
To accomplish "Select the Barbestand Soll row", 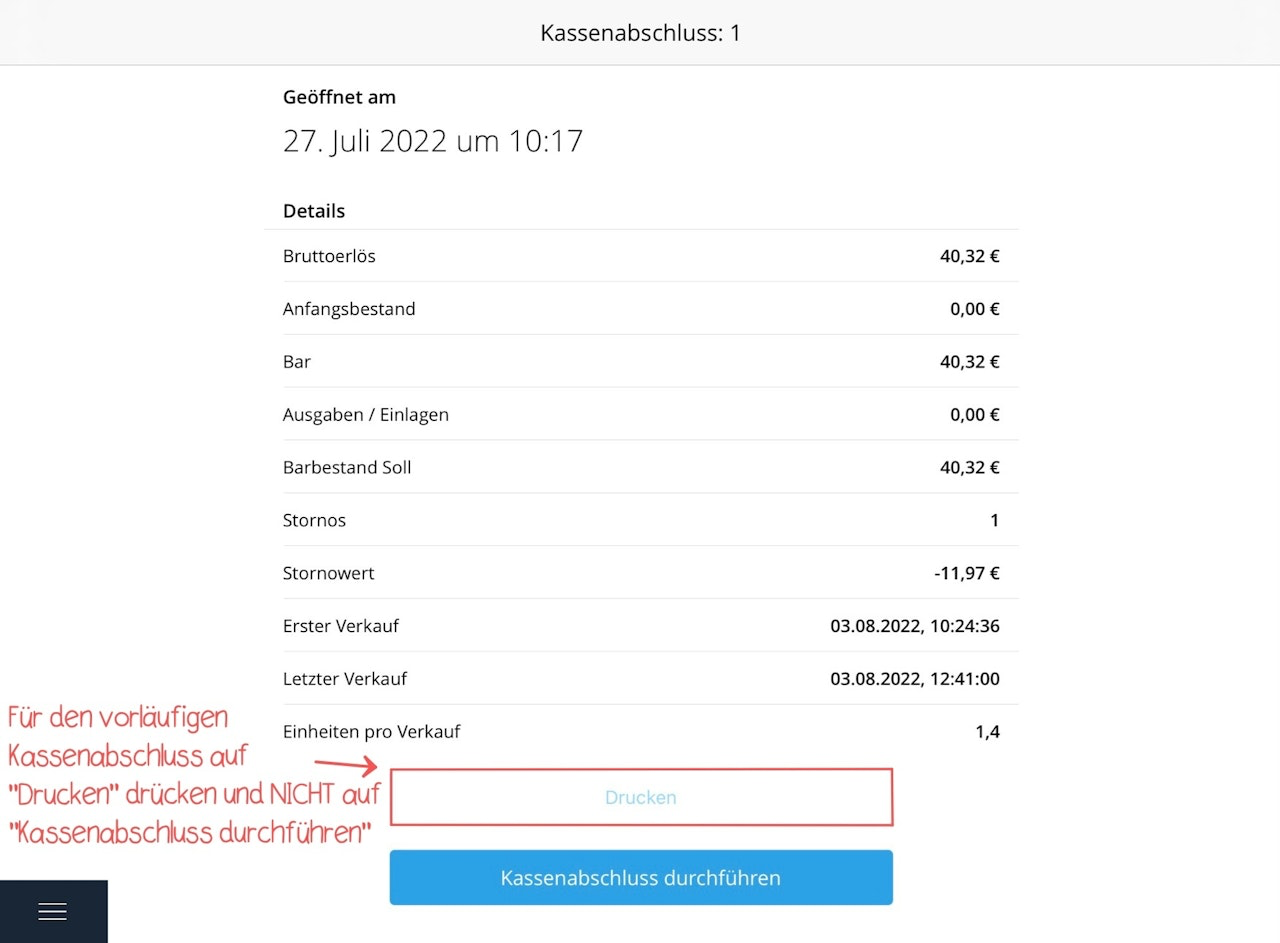I will (641, 467).
